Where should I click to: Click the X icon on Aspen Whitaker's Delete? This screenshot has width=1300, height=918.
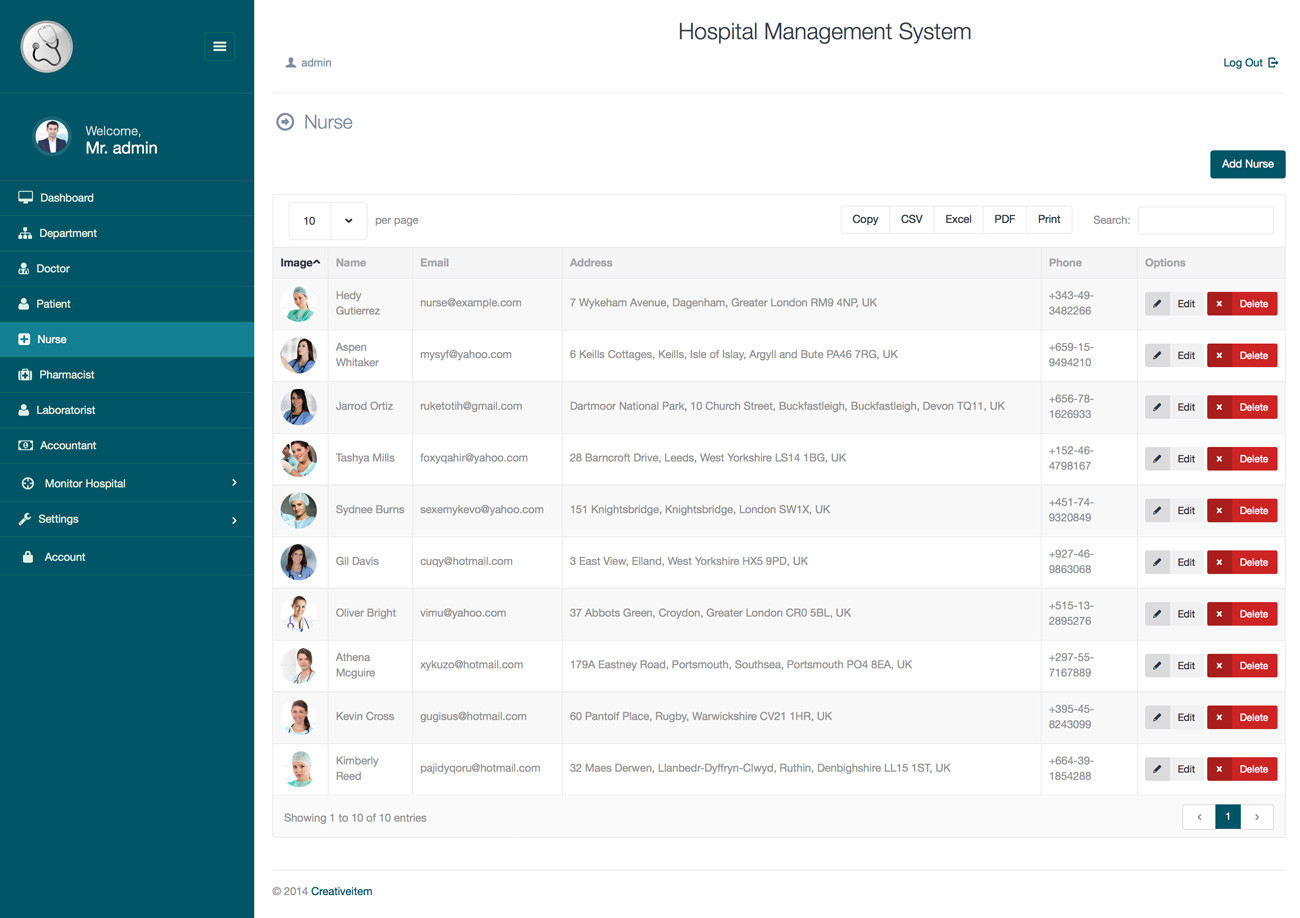(1220, 356)
